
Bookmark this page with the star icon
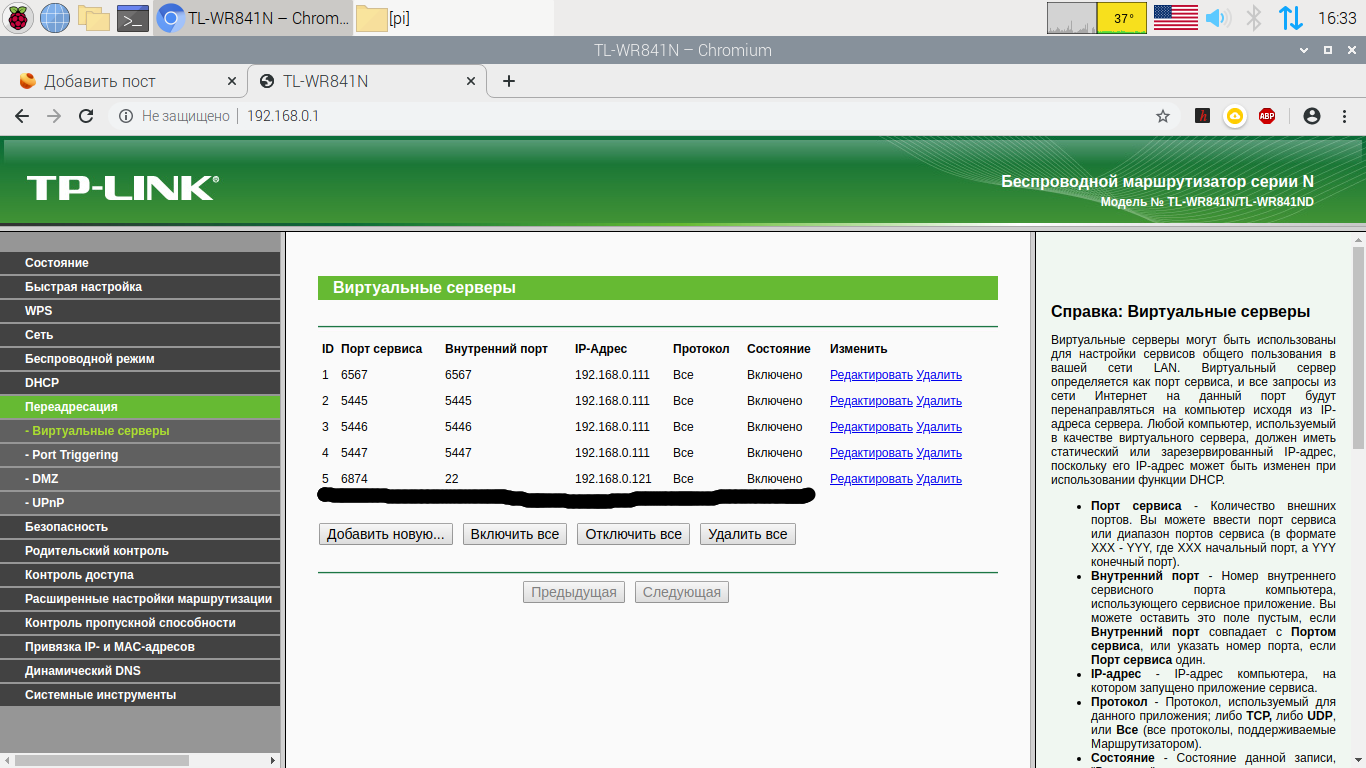point(1163,116)
